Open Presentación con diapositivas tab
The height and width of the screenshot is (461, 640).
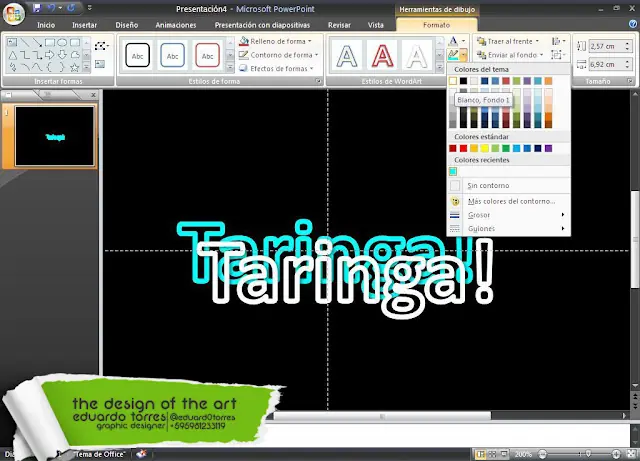point(262,25)
